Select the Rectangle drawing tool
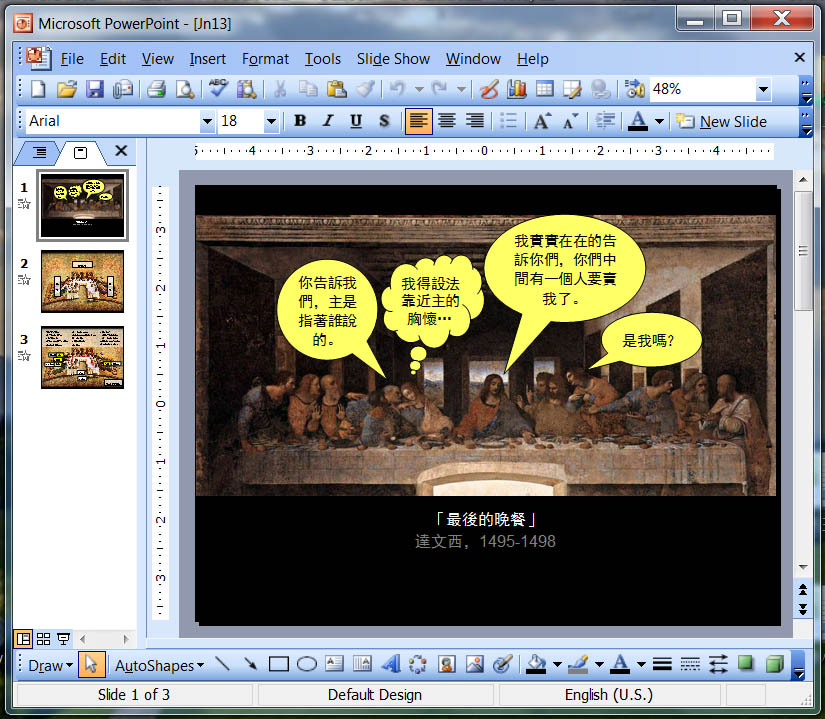Image resolution: width=825 pixels, height=719 pixels. click(279, 665)
